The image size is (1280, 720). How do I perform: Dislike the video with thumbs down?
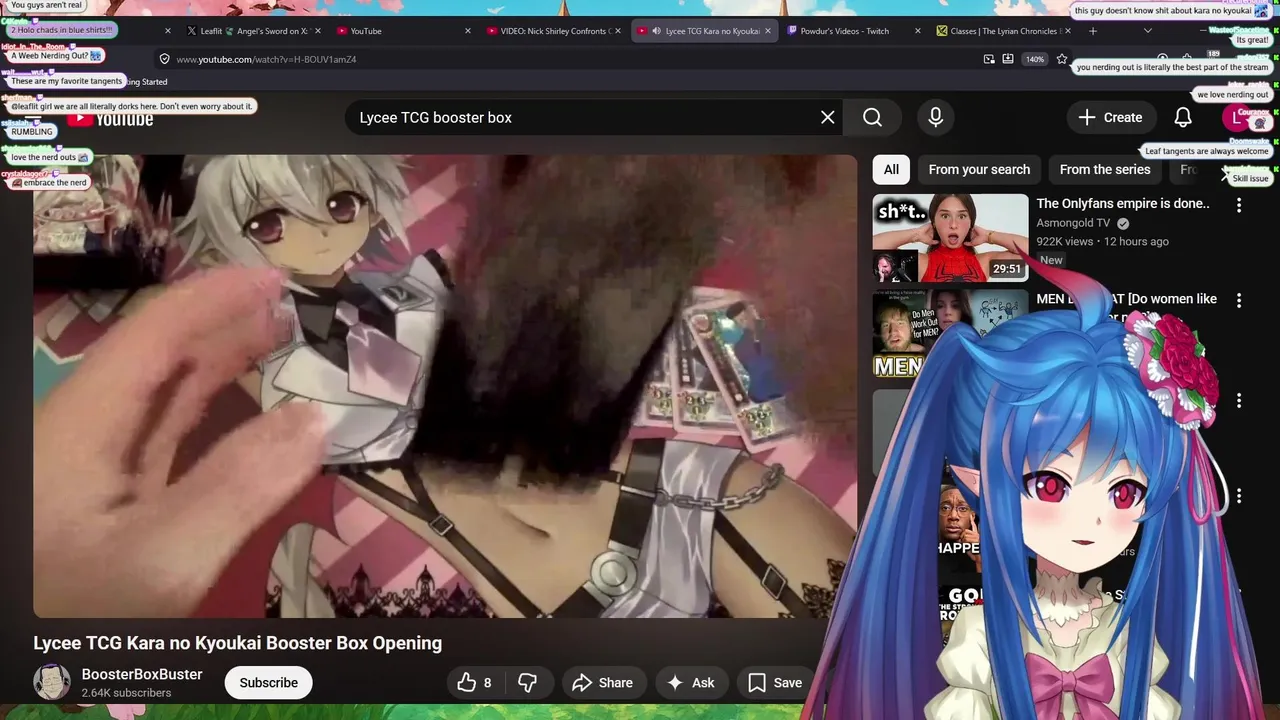click(x=527, y=683)
